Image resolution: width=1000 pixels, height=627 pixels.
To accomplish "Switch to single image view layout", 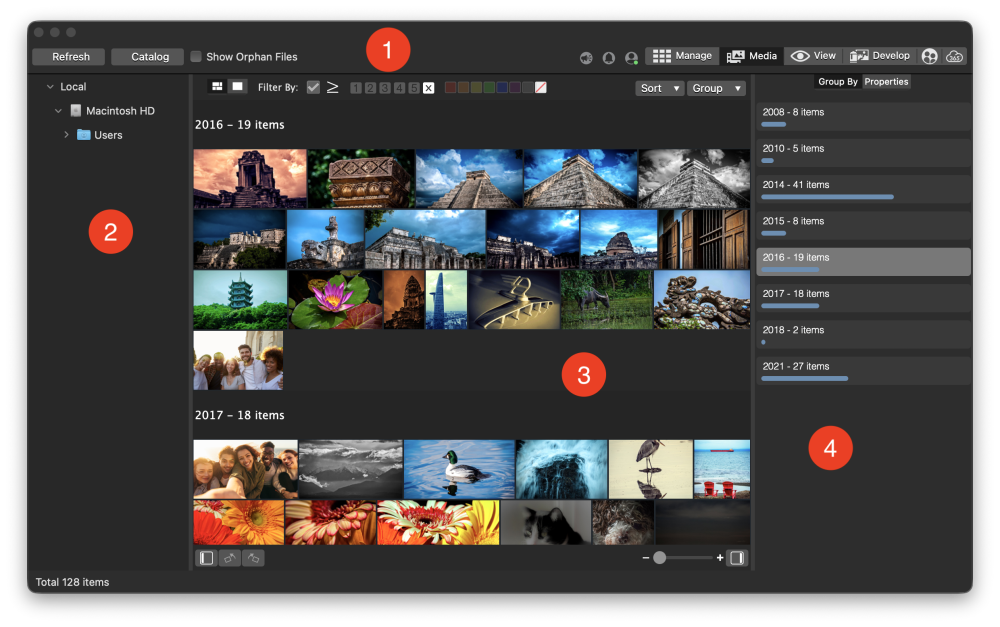I will tap(237, 87).
